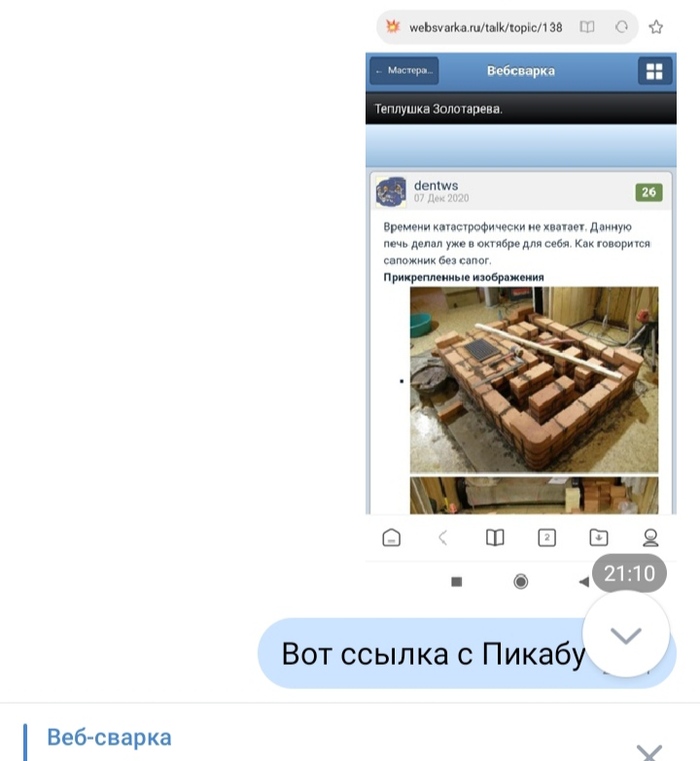Jump to latest messages with down chevron

[x=626, y=635]
